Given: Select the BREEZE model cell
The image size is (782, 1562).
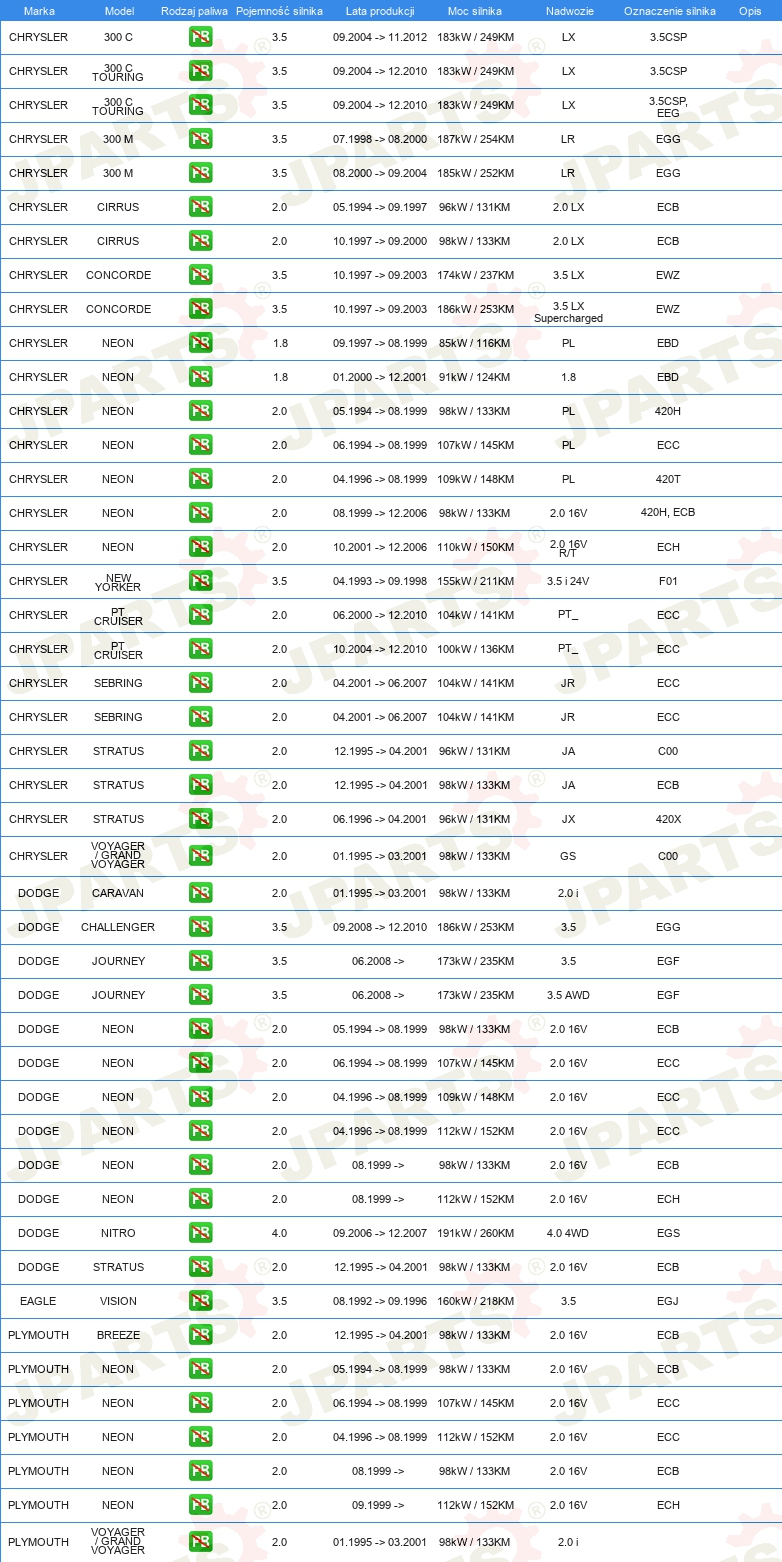Looking at the screenshot, I should (118, 1335).
